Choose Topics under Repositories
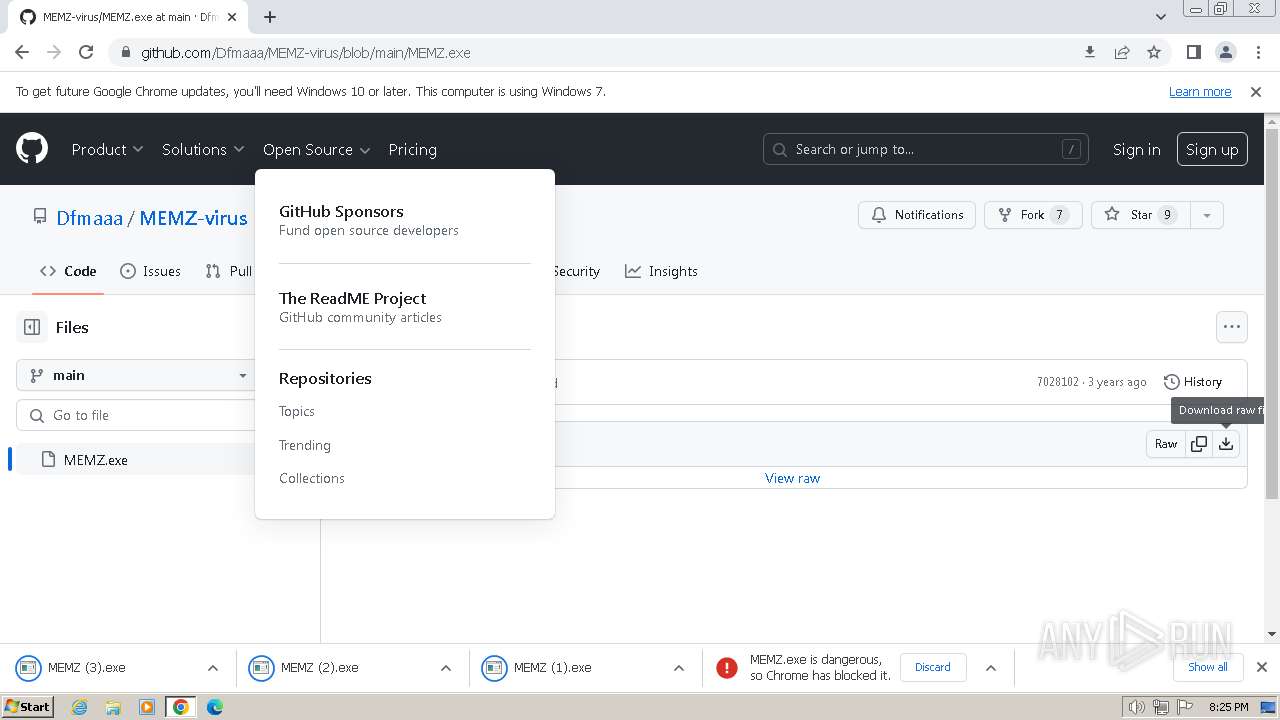The image size is (1280, 720). (x=297, y=411)
